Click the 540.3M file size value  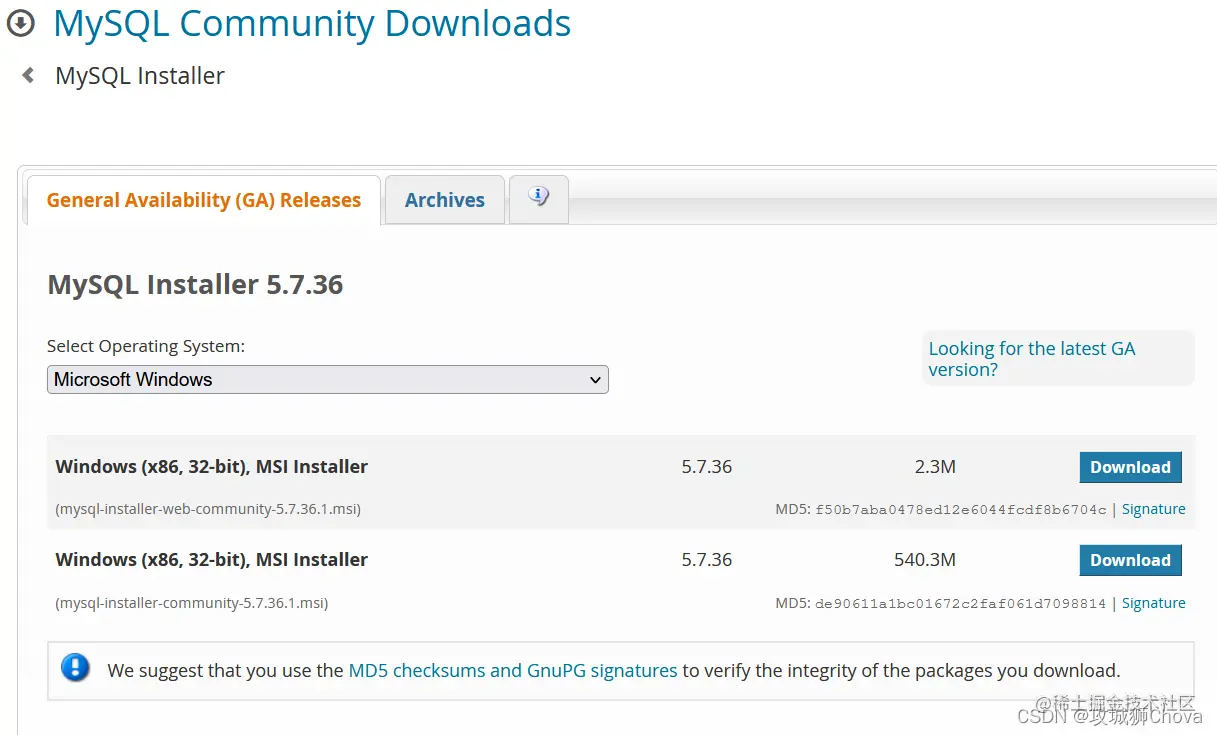(925, 560)
